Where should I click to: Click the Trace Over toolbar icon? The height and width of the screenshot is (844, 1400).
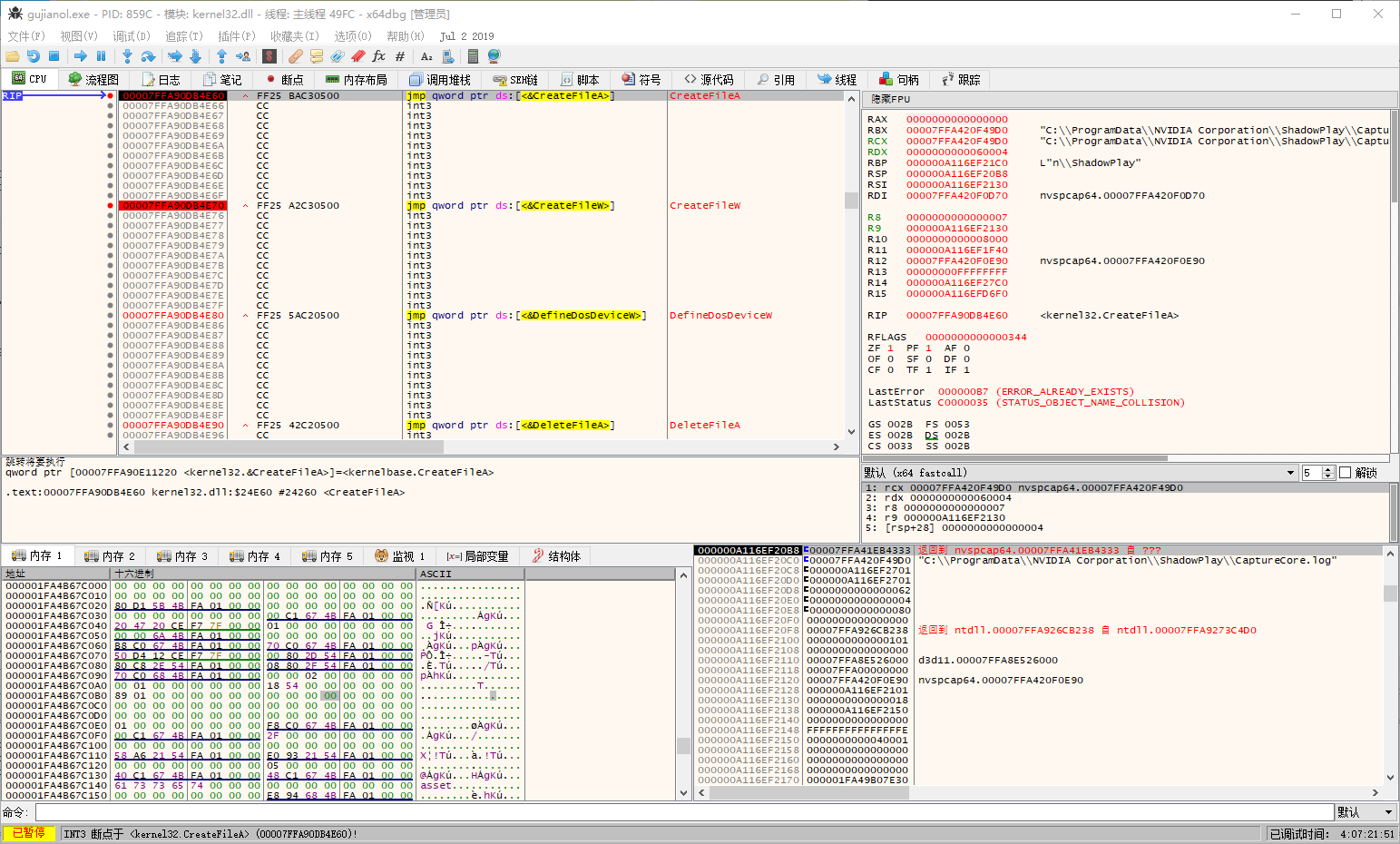pyautogui.click(x=195, y=56)
